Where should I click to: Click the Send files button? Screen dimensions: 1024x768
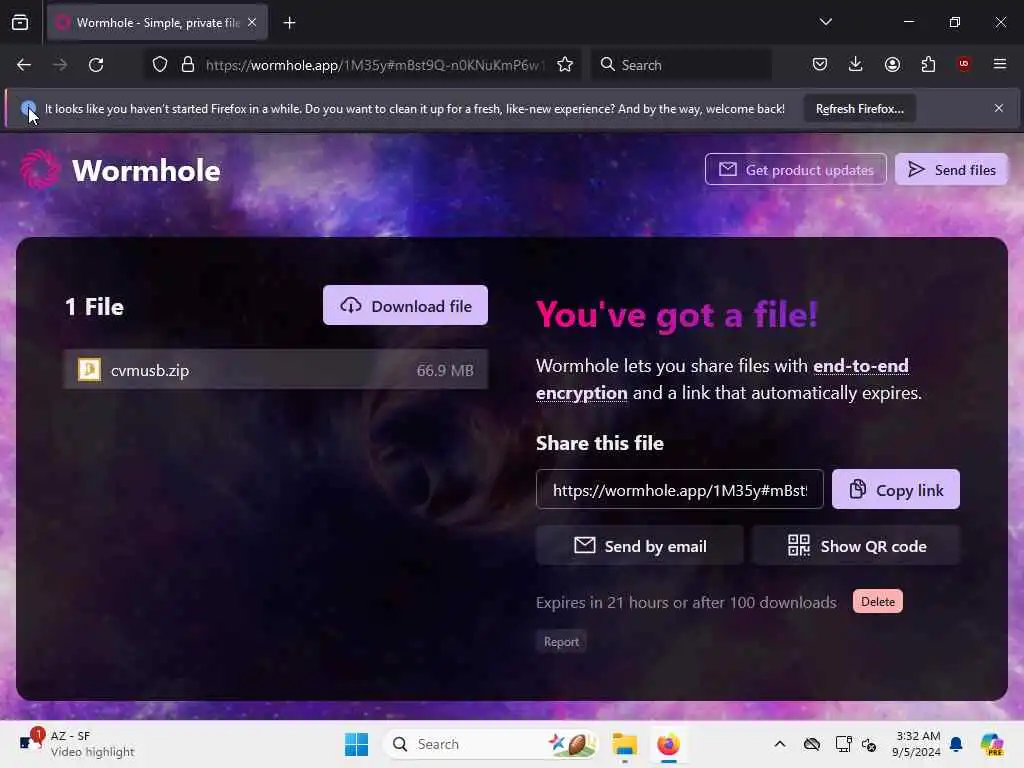(x=952, y=170)
